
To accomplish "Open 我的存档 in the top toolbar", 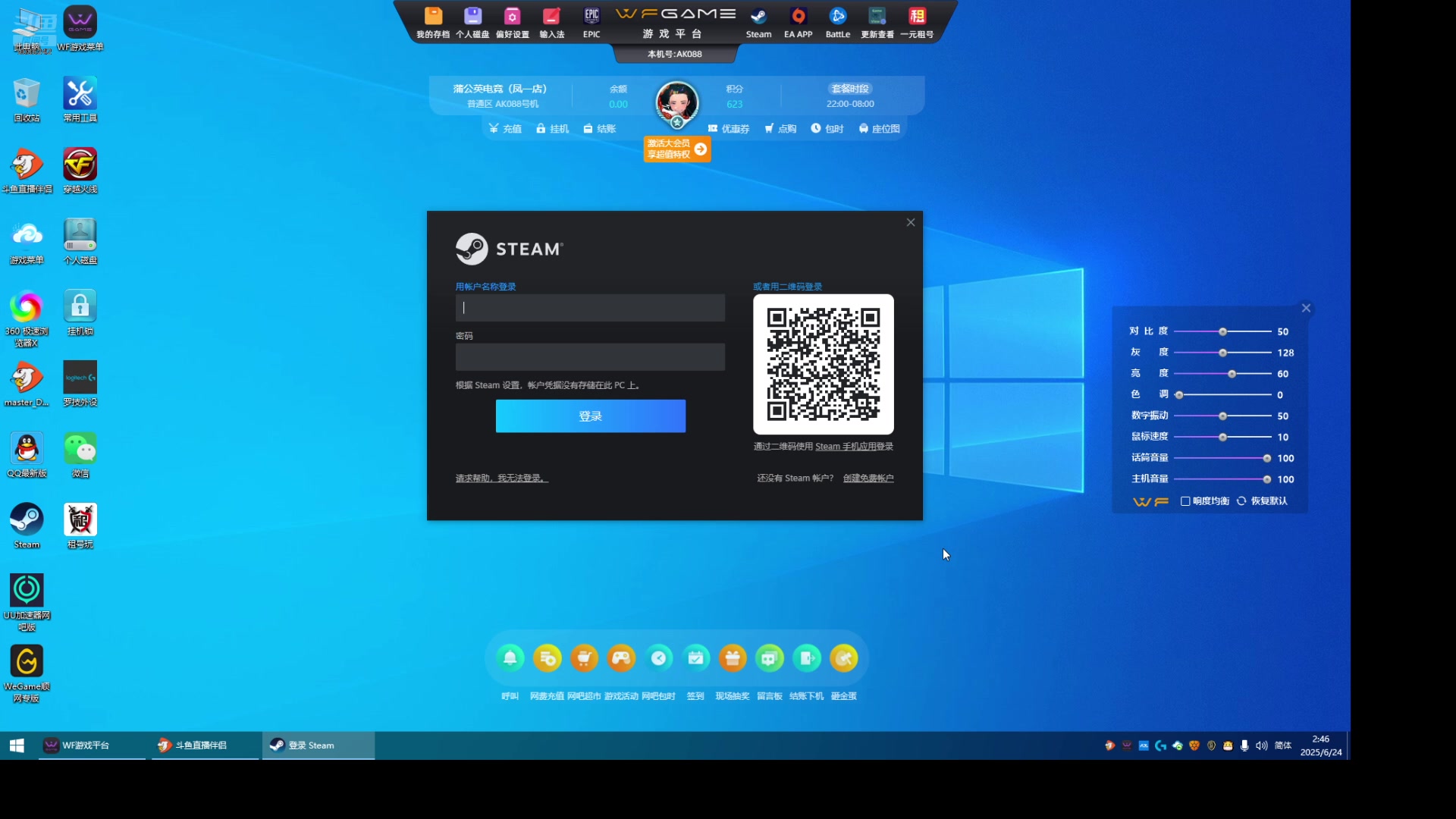I will pos(433,23).
